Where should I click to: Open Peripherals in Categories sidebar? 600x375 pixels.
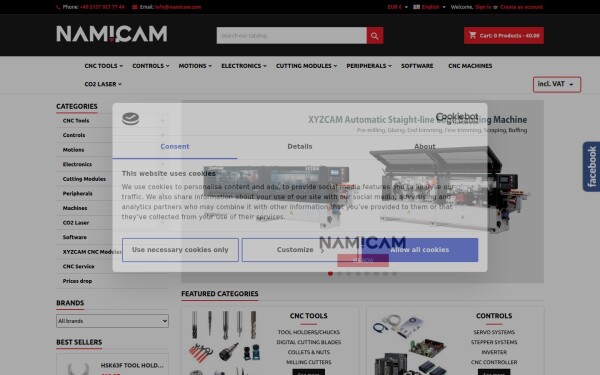(77, 193)
